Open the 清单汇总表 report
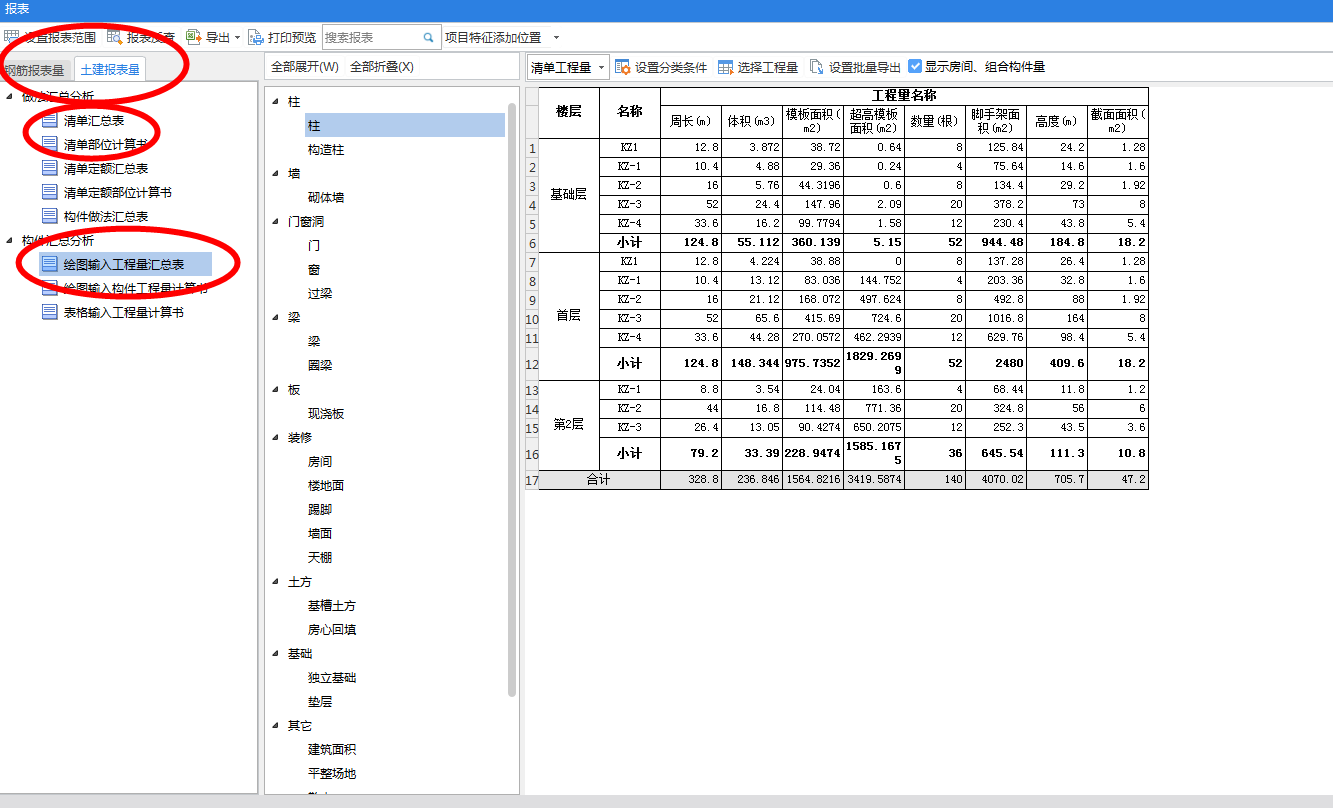This screenshot has width=1333, height=808. pyautogui.click(x=94, y=120)
